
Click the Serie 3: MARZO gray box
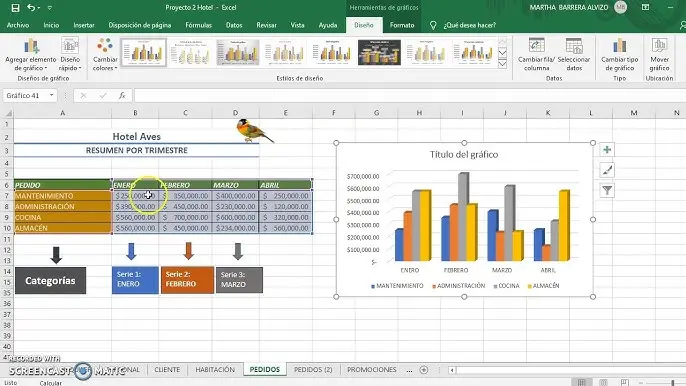click(239, 280)
